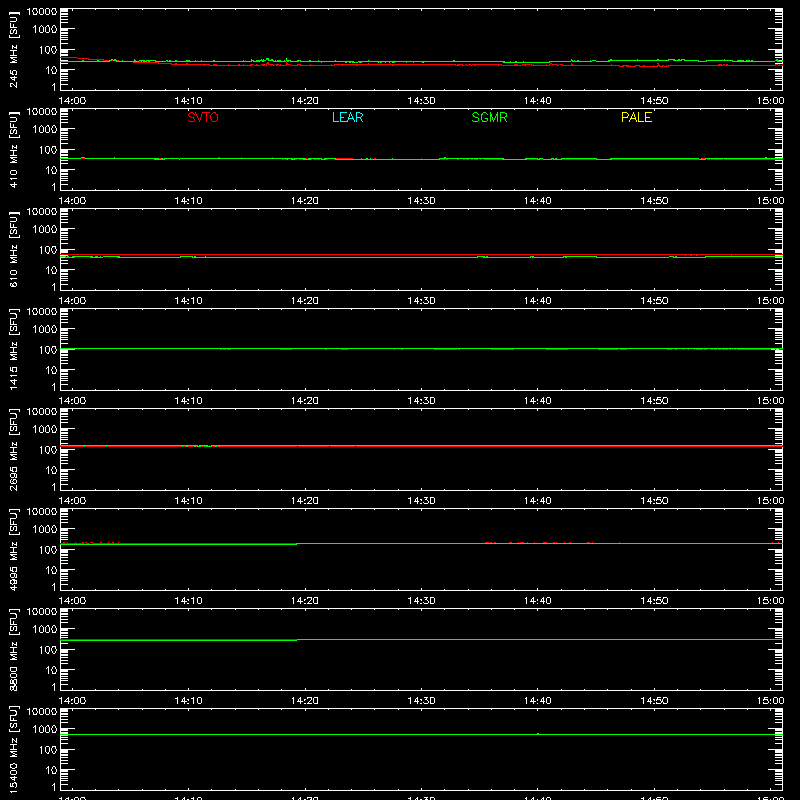Click the 14:00 time label below 410 MHz plot

click(72, 201)
